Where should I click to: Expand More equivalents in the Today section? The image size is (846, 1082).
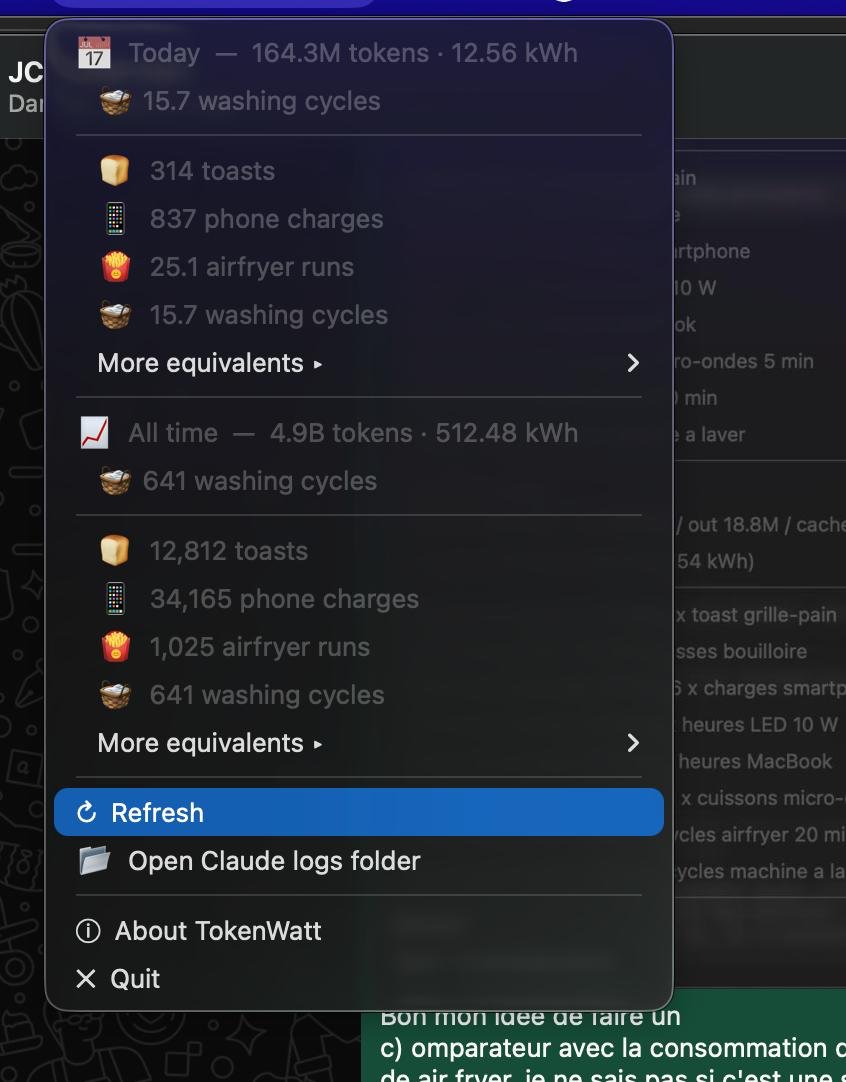(x=359, y=363)
